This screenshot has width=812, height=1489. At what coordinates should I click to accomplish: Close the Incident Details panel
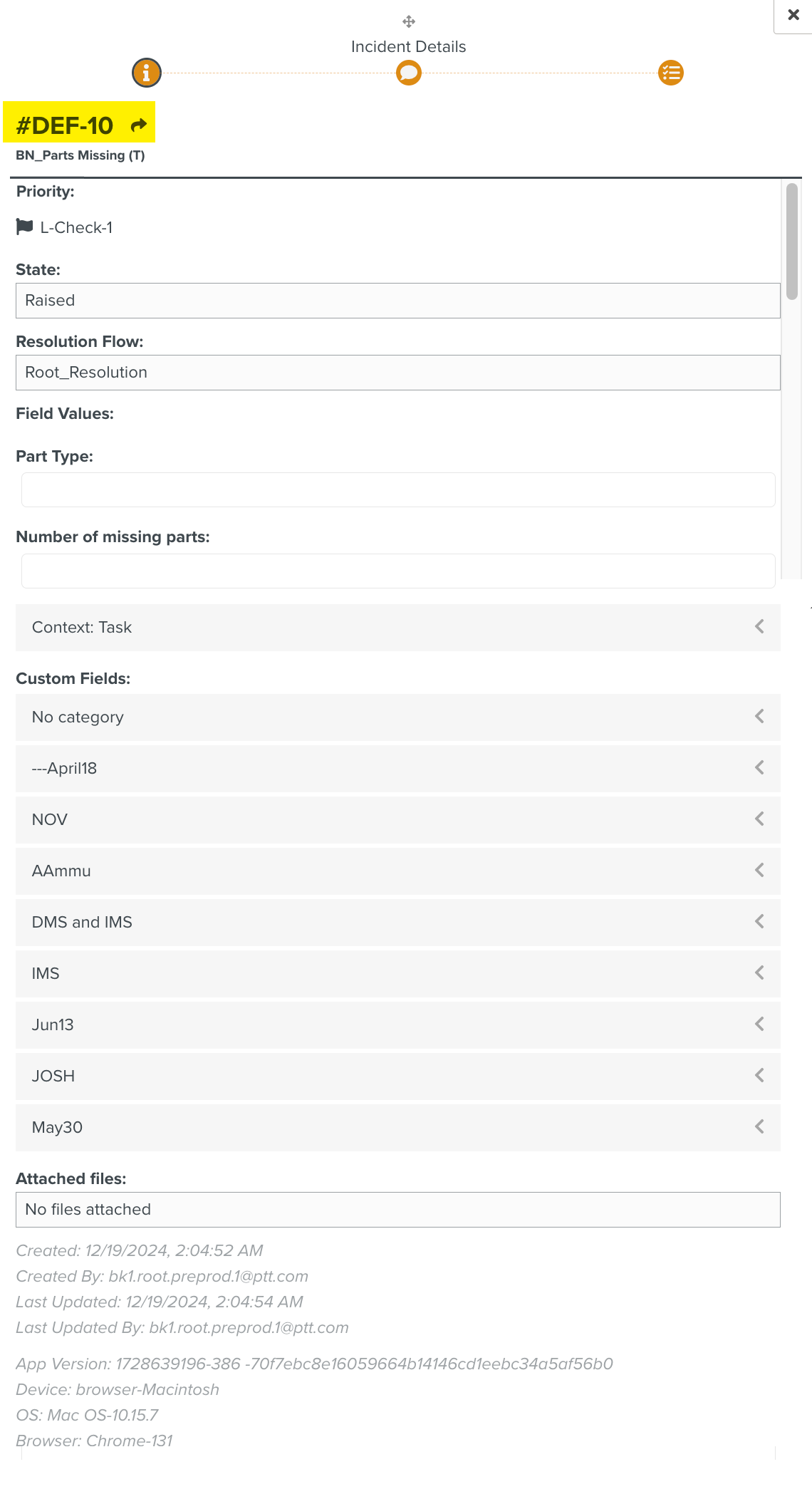pyautogui.click(x=793, y=15)
